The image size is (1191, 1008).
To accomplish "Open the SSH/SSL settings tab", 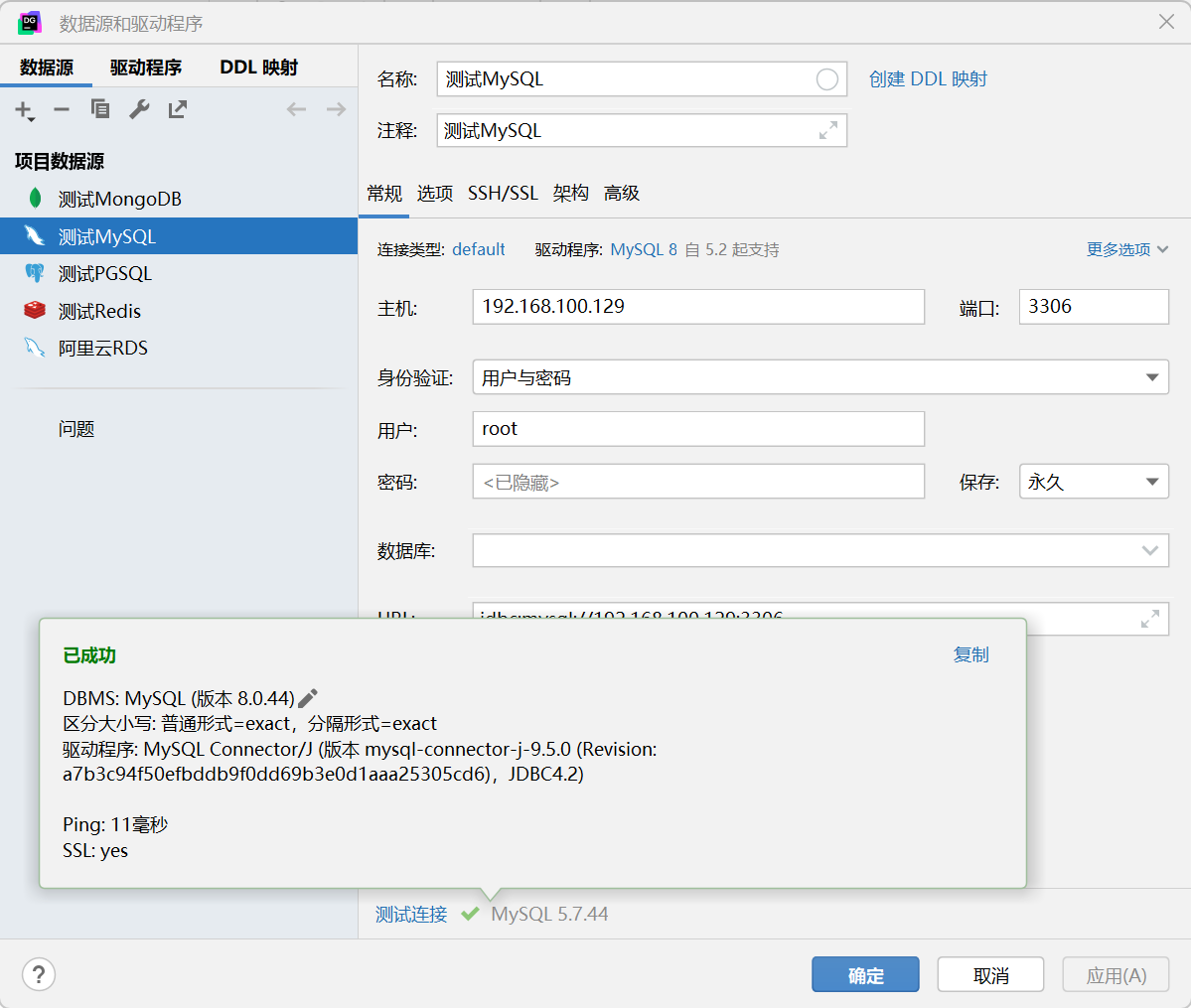I will pos(503,193).
